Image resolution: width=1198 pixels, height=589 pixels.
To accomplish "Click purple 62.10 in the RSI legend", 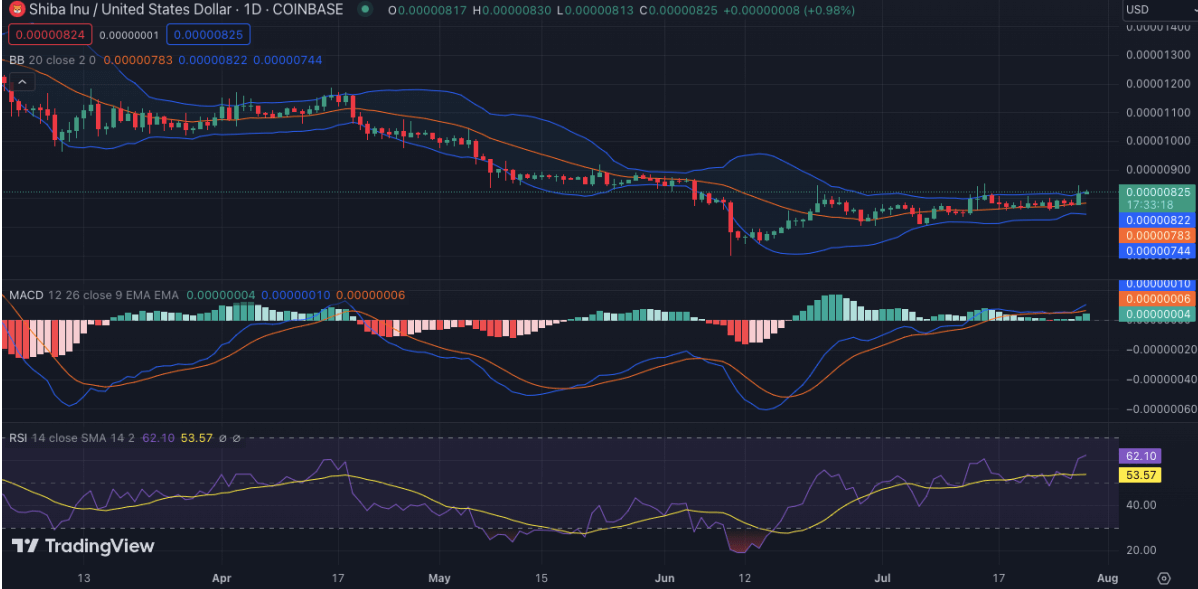I will pyautogui.click(x=158, y=438).
